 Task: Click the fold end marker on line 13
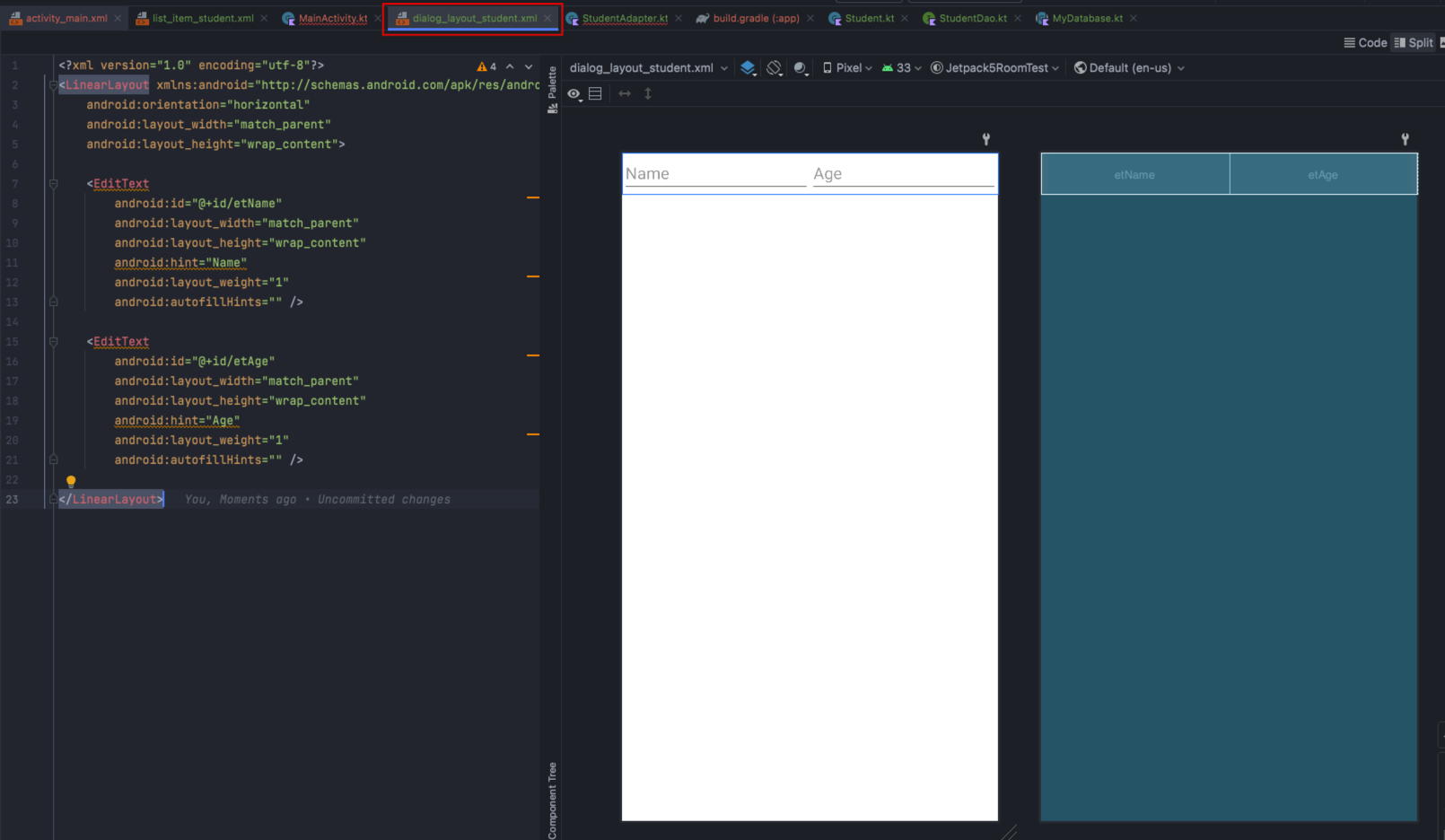click(x=53, y=302)
